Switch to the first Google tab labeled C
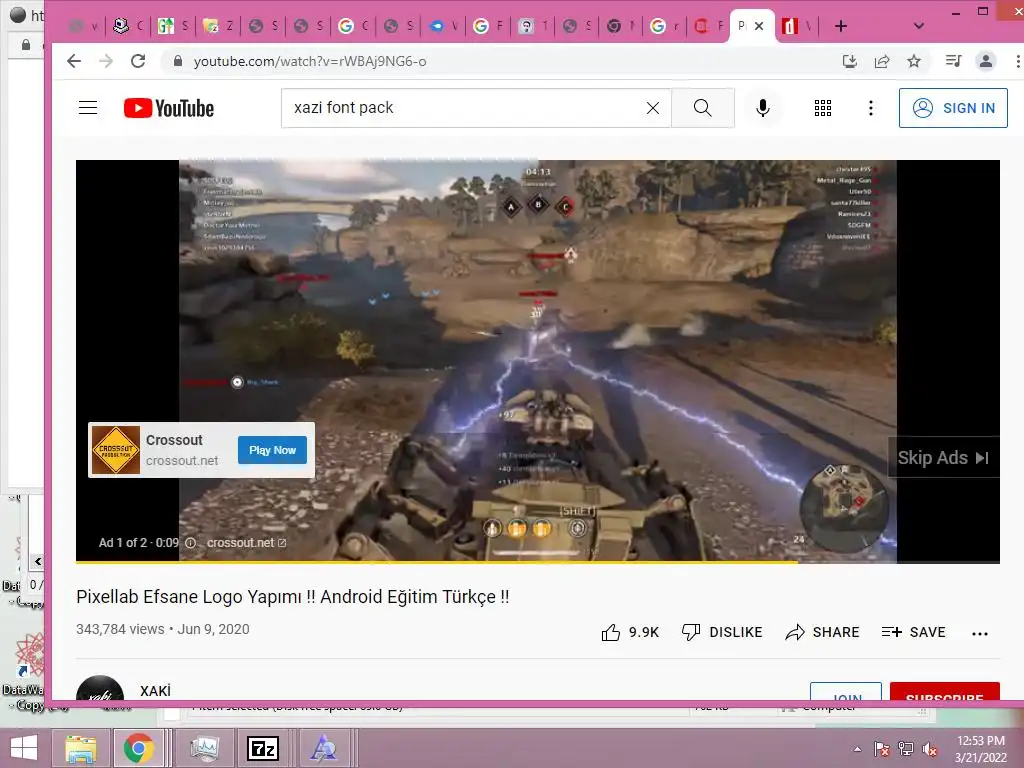1024x768 pixels. click(x=353, y=26)
